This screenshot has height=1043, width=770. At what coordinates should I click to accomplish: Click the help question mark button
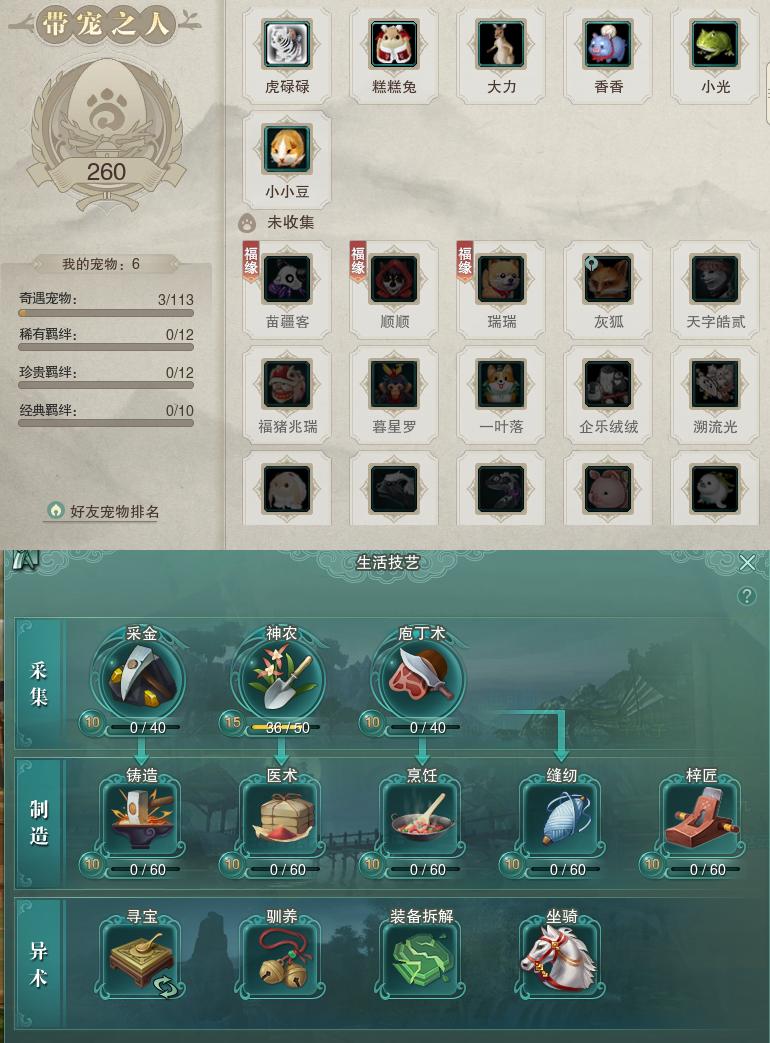point(747,595)
